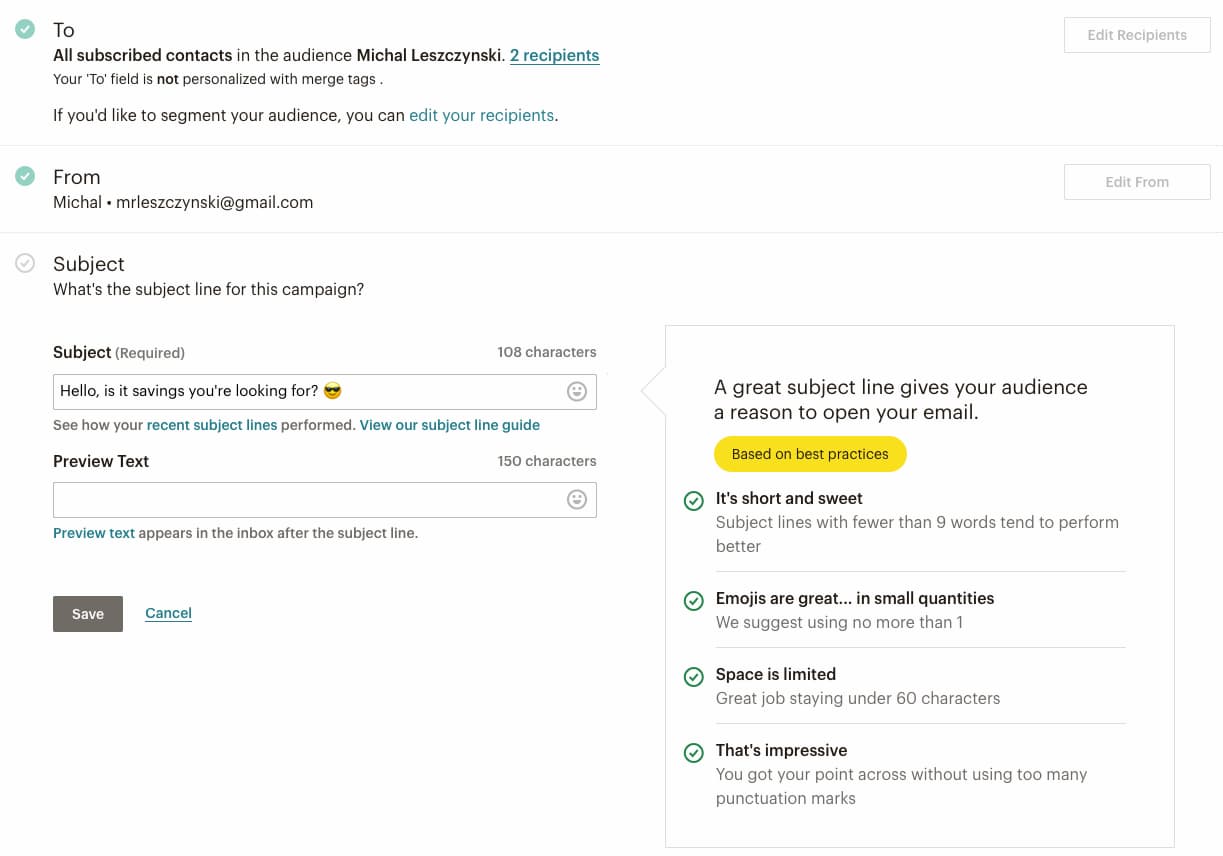Viewport: 1223px width, 856px height.
Task: Click the Edit Recipients button
Action: click(1136, 34)
